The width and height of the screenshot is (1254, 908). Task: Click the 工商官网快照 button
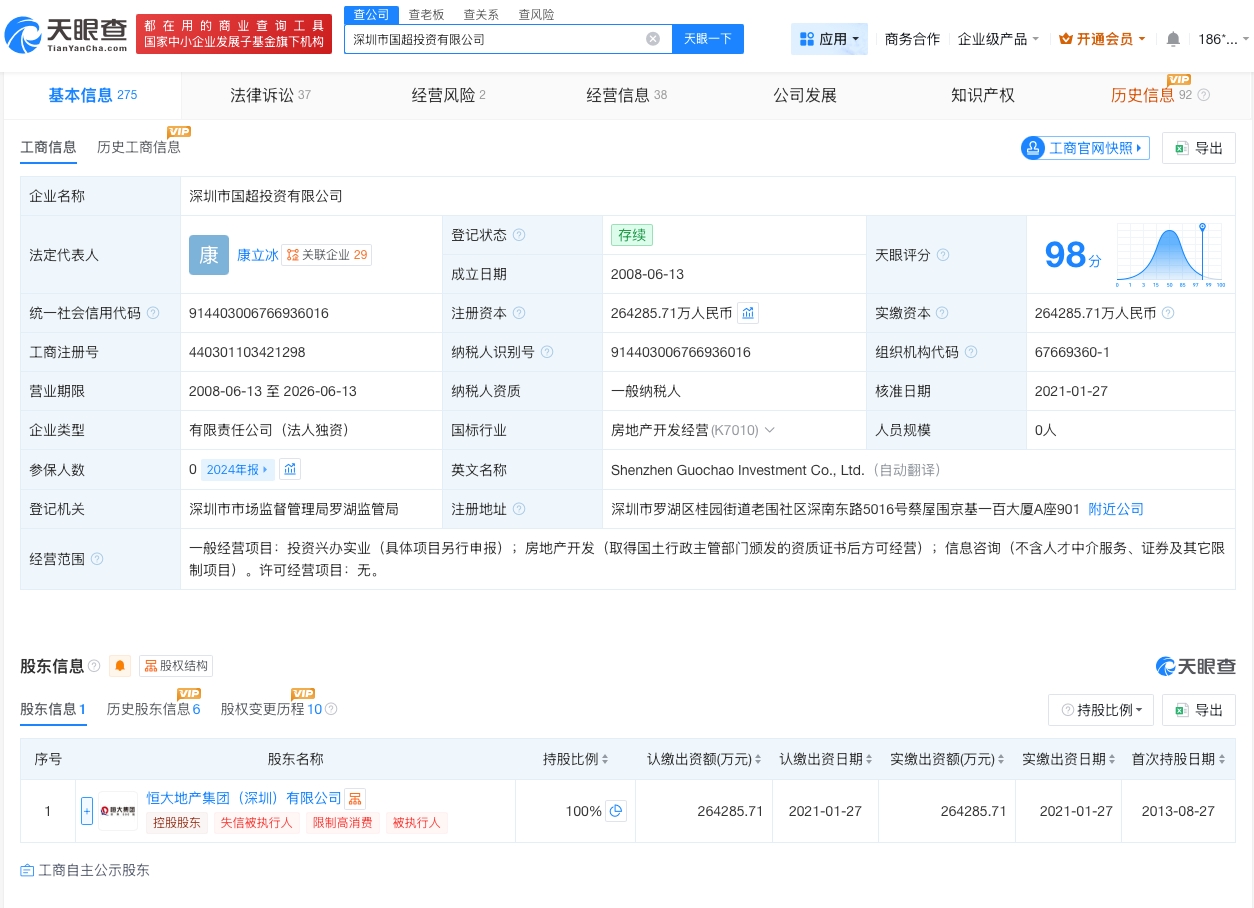tap(1085, 148)
